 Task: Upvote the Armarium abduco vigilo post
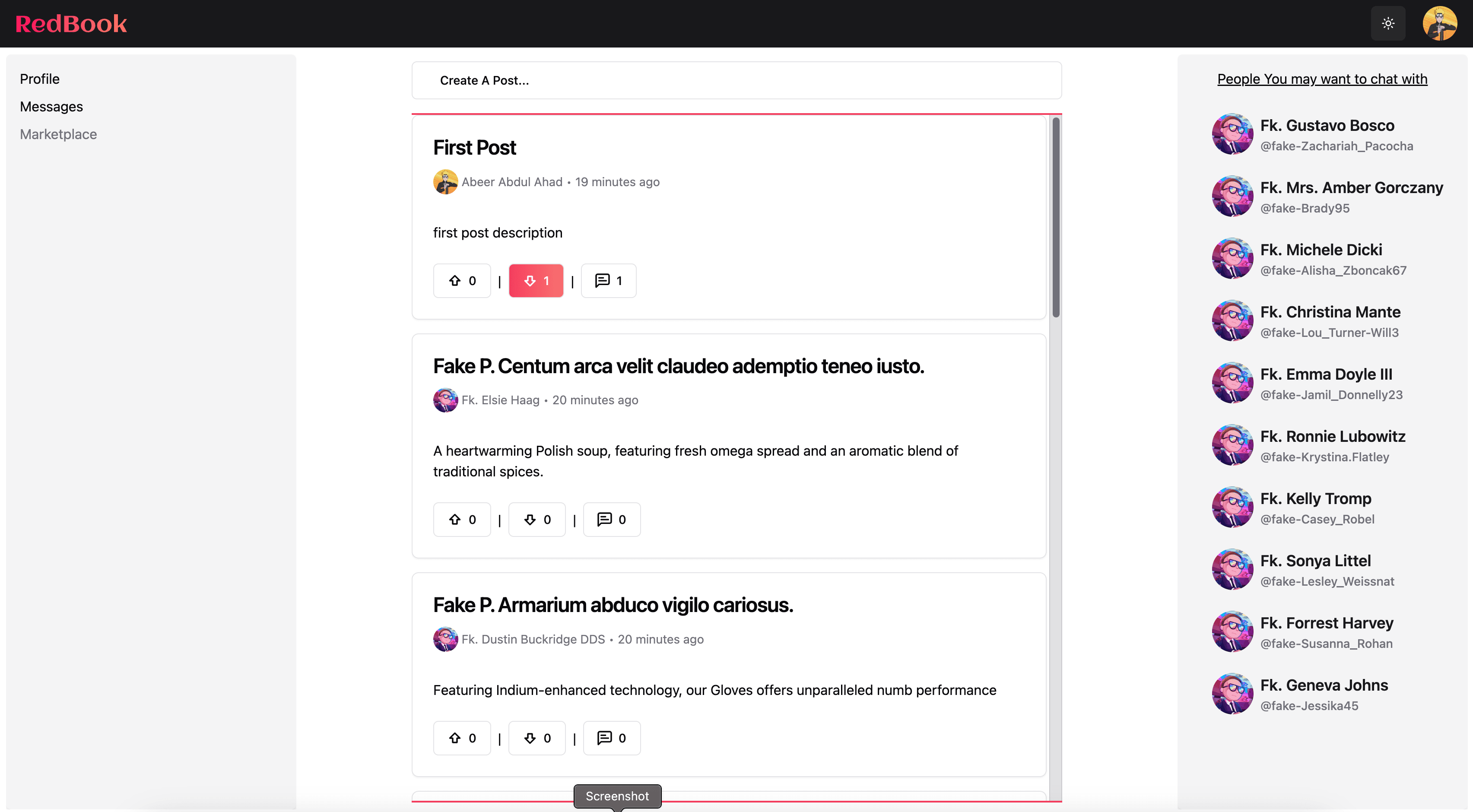pyautogui.click(x=462, y=738)
